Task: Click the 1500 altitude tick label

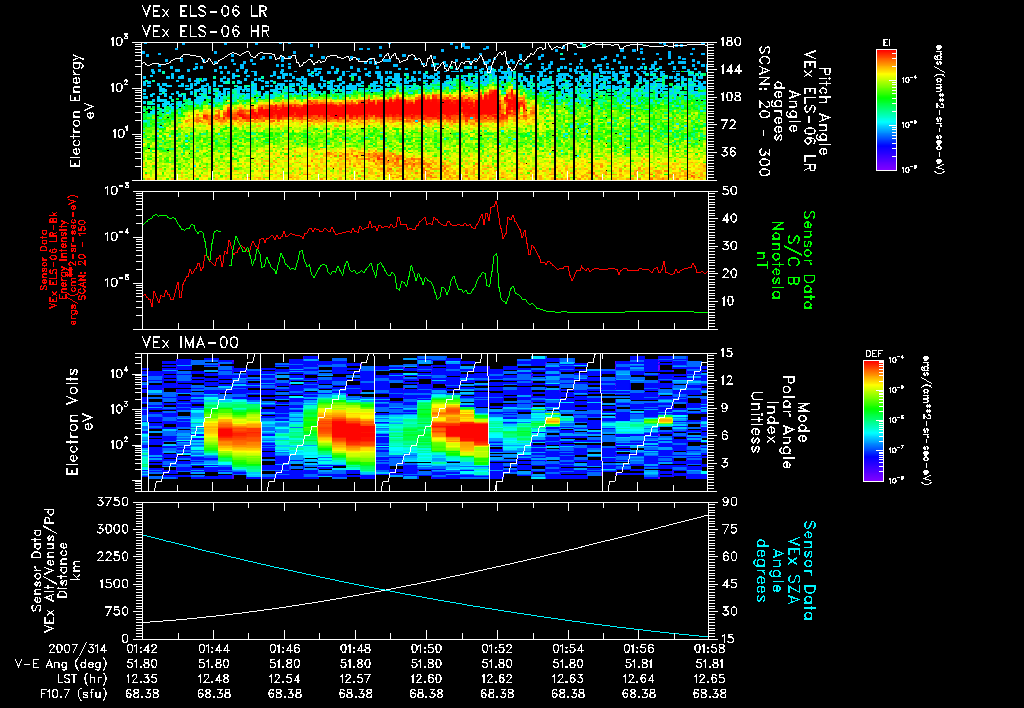Action: (112, 585)
